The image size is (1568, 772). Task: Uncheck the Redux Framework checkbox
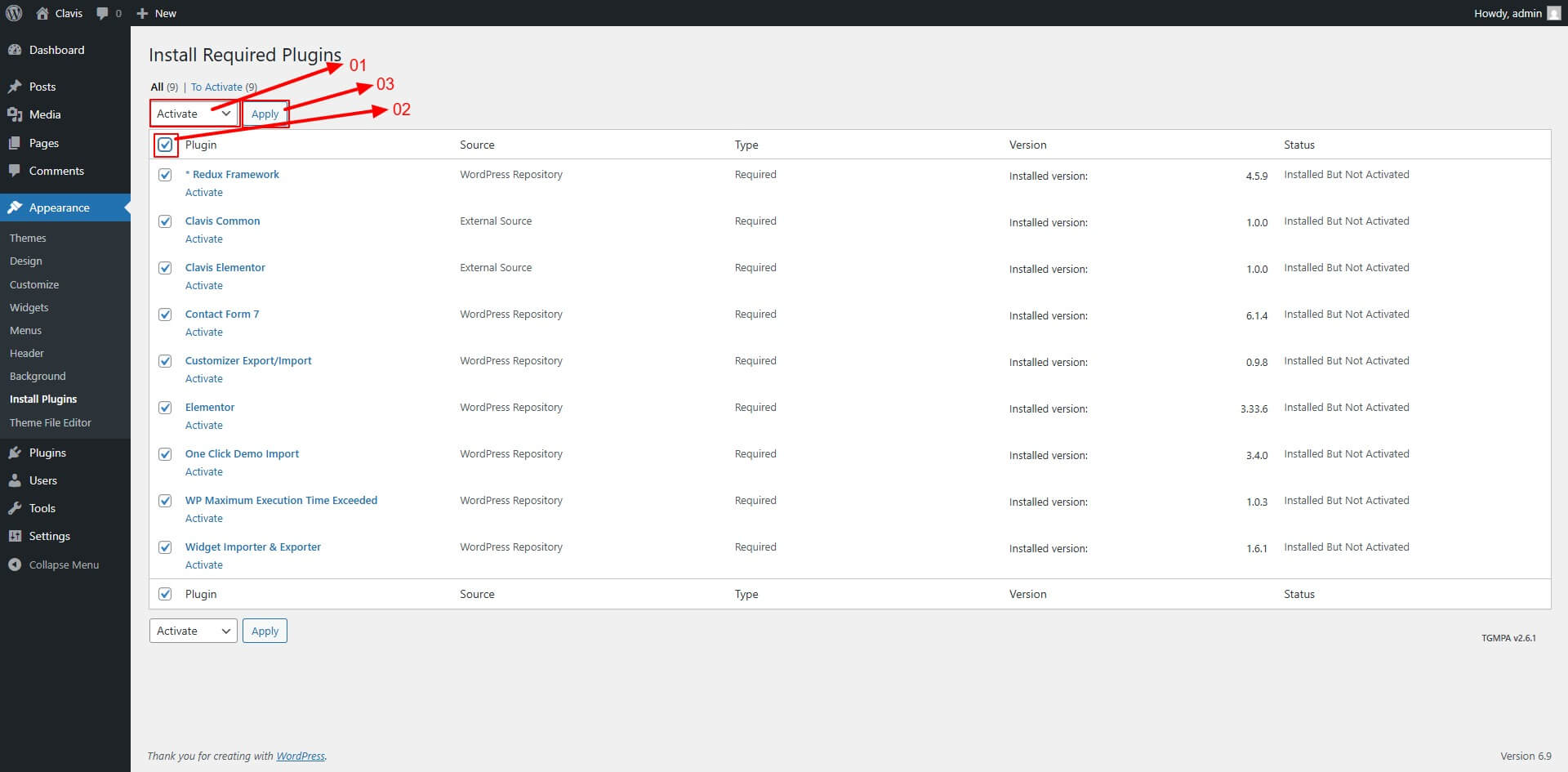click(165, 175)
